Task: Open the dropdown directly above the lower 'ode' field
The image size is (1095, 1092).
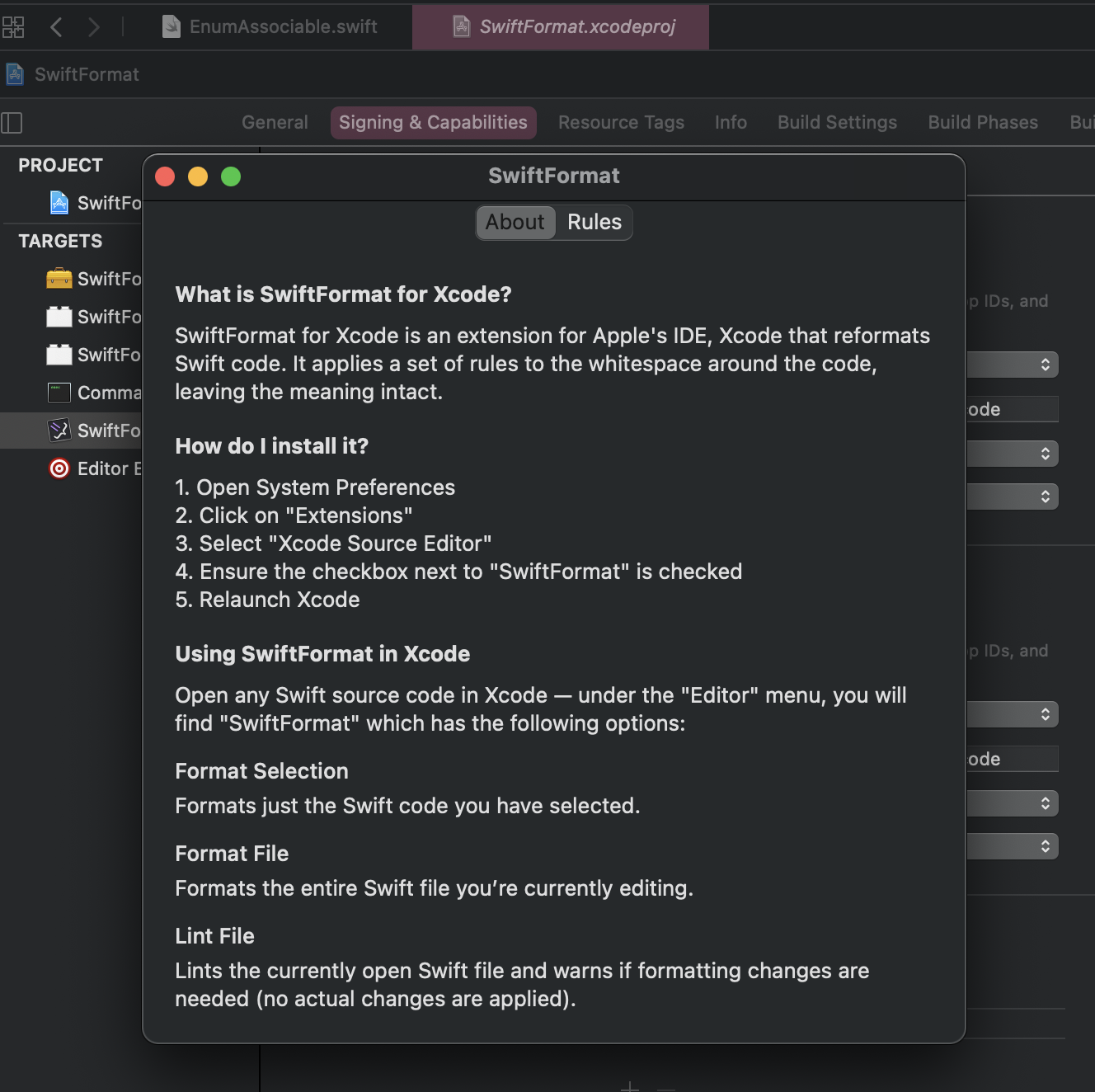Action: coord(1013,714)
